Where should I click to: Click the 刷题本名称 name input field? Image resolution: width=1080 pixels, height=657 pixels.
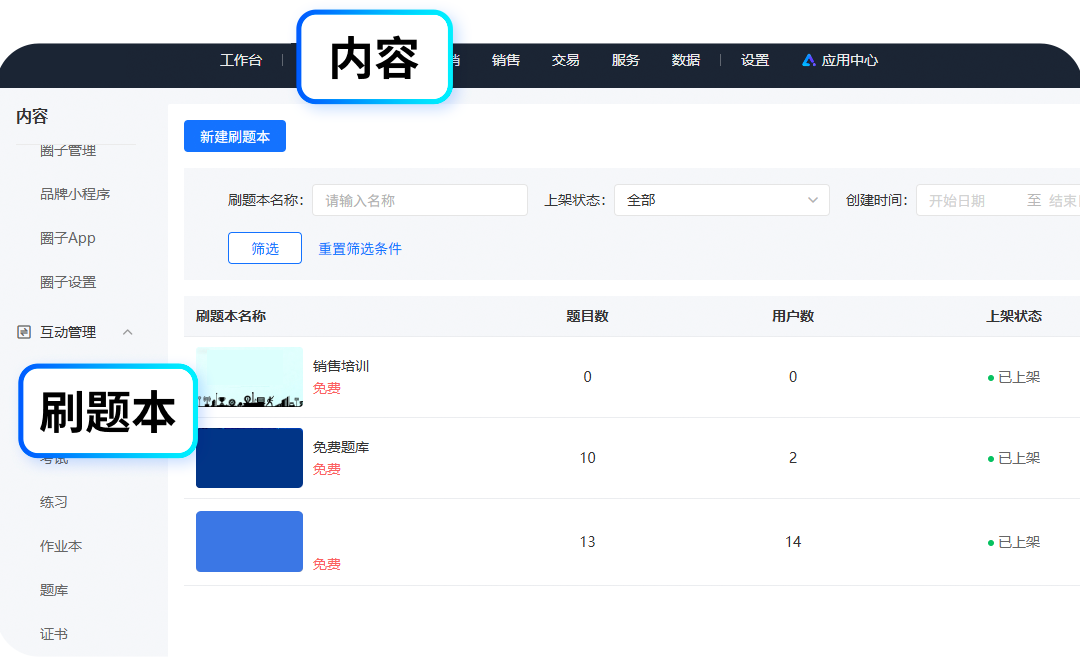(419, 200)
